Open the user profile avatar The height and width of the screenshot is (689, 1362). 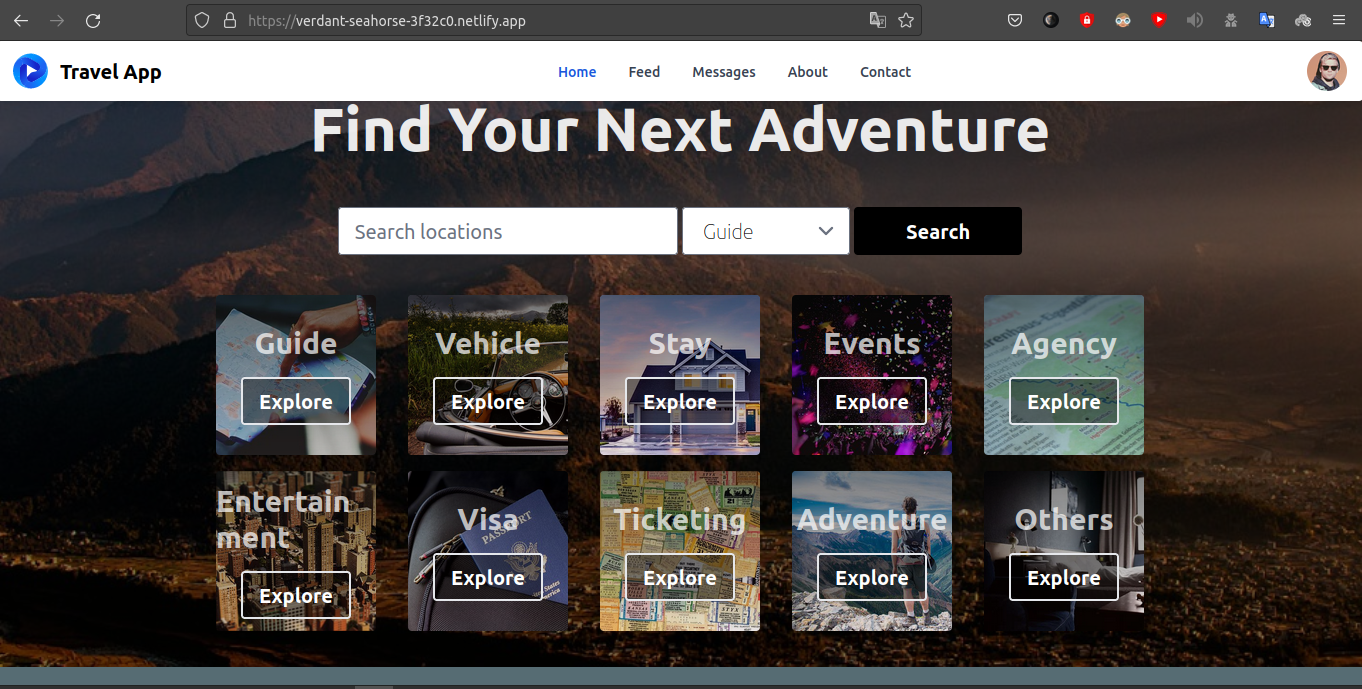(x=1326, y=71)
